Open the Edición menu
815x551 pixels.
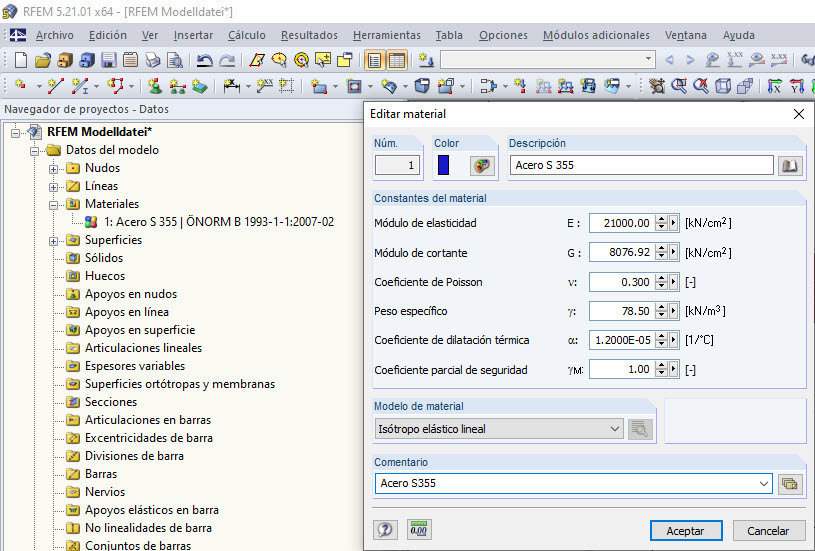(x=108, y=35)
